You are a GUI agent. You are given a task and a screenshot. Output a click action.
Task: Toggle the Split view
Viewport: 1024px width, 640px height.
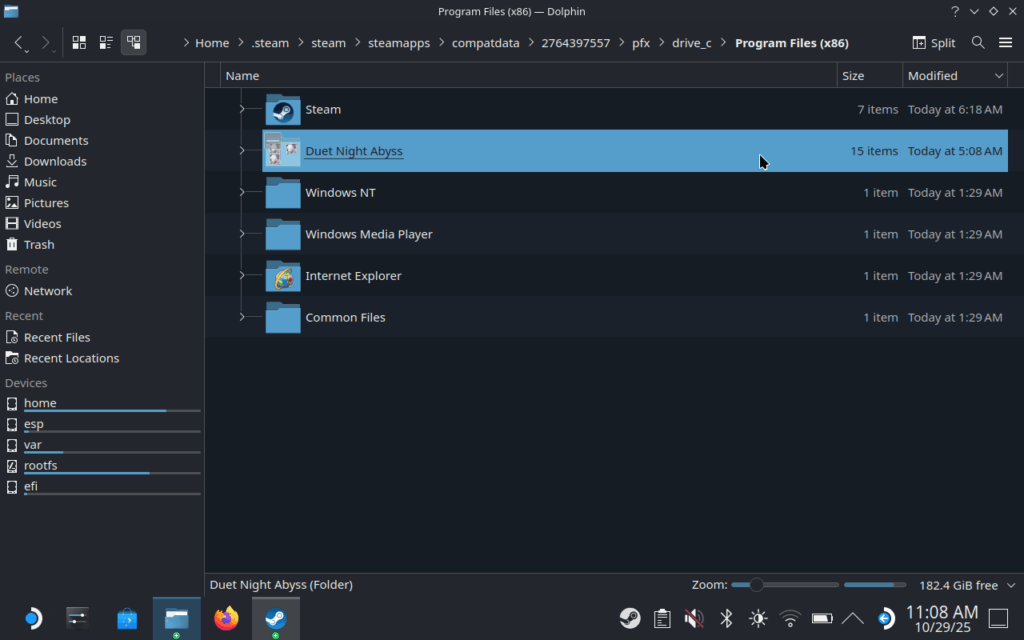point(933,42)
